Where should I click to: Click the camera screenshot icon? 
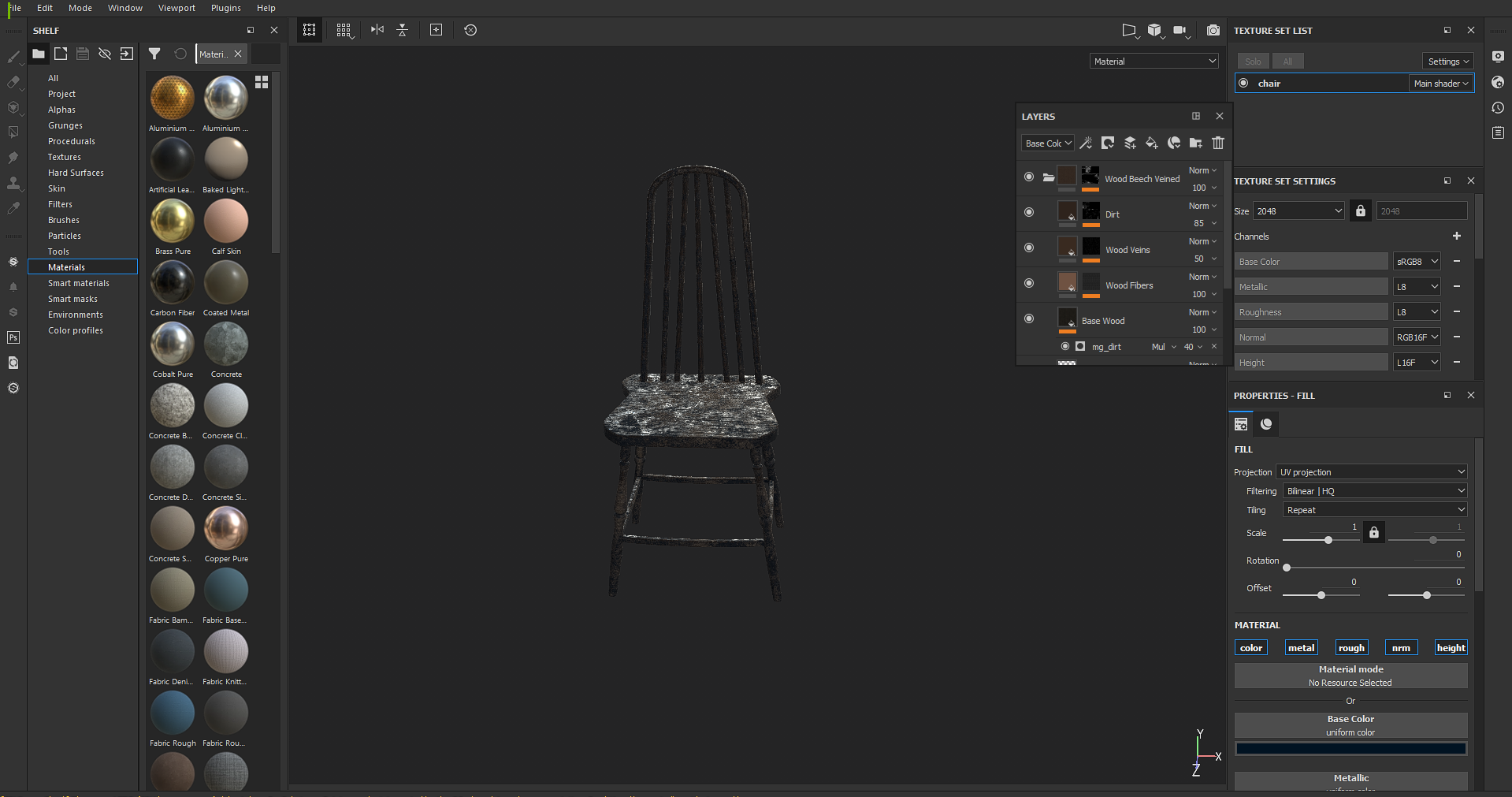[1213, 30]
